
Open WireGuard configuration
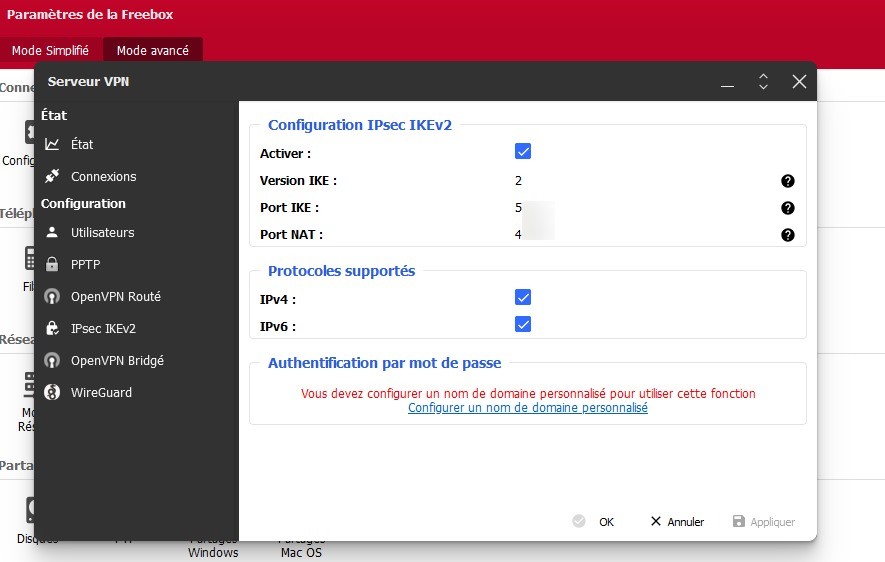(136, 393)
